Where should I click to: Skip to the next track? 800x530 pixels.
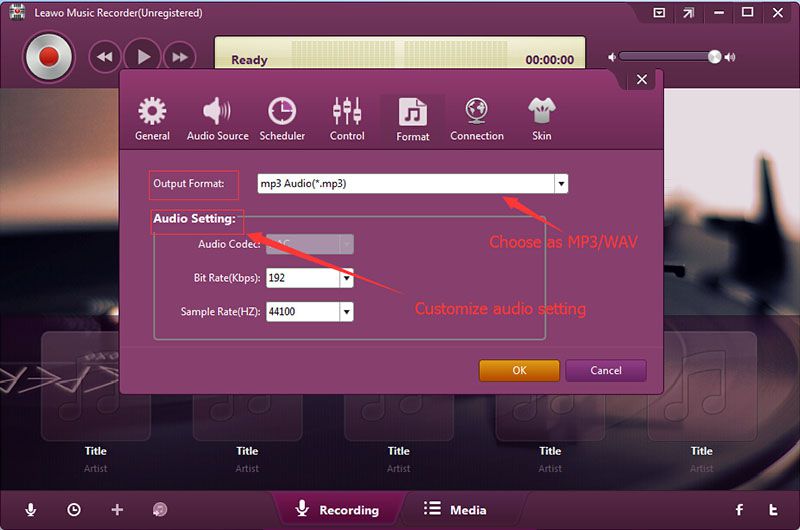180,57
